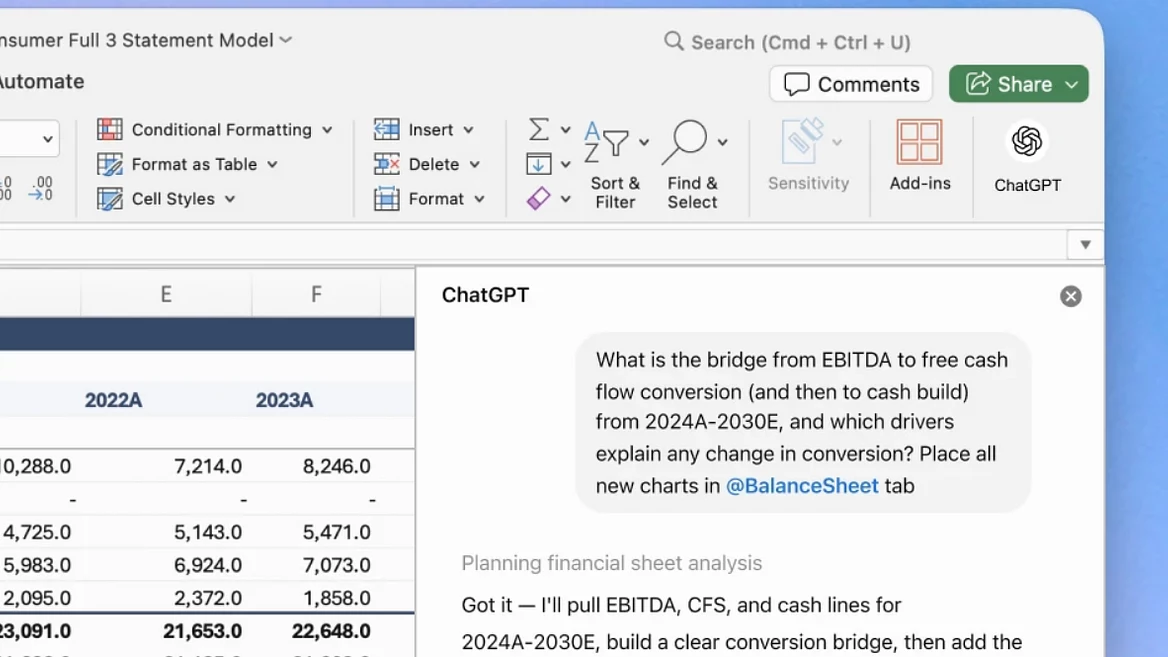The image size is (1168, 657).
Task: Expand Format as Table options
Action: [273, 165]
